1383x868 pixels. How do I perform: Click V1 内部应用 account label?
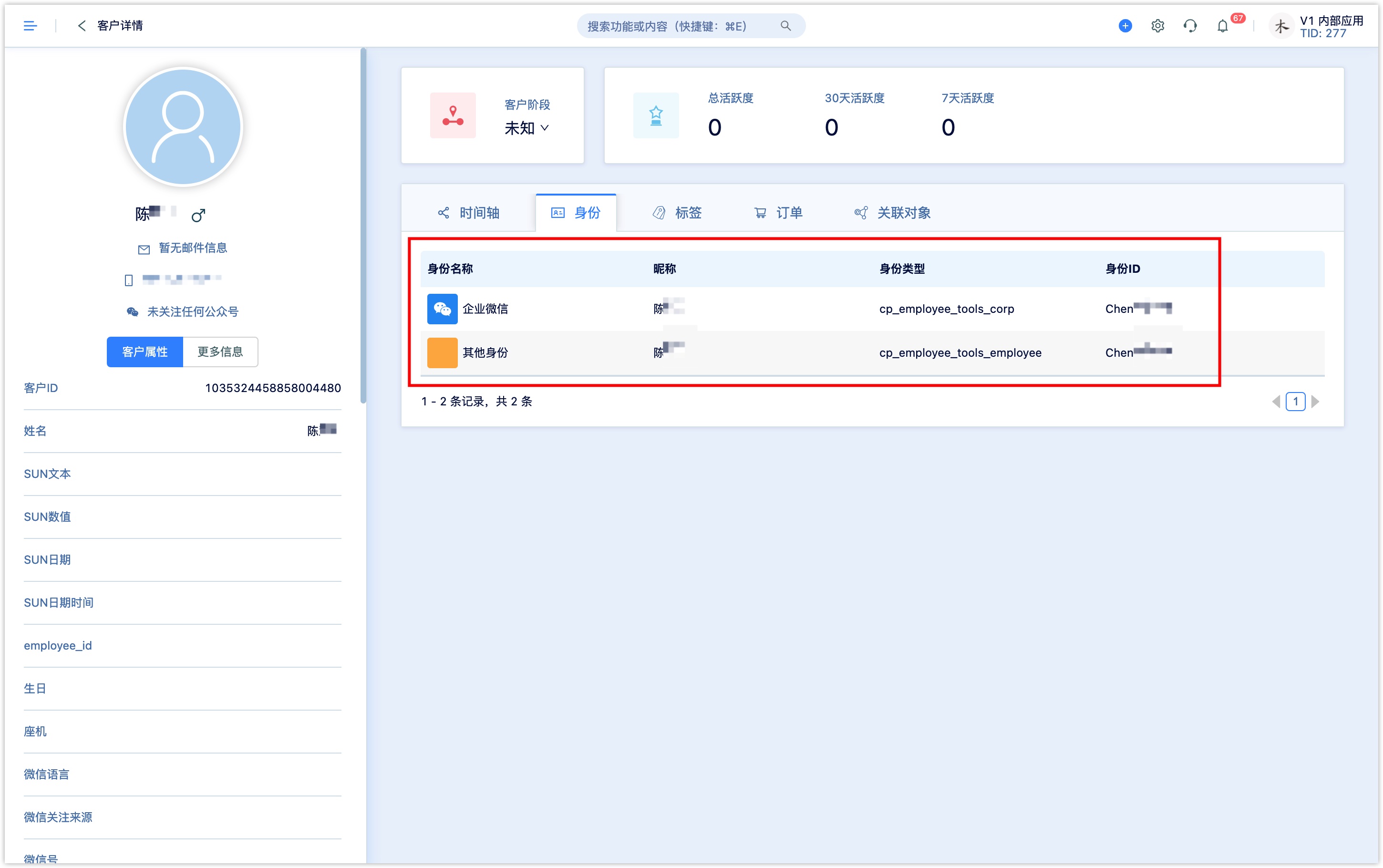click(x=1331, y=21)
